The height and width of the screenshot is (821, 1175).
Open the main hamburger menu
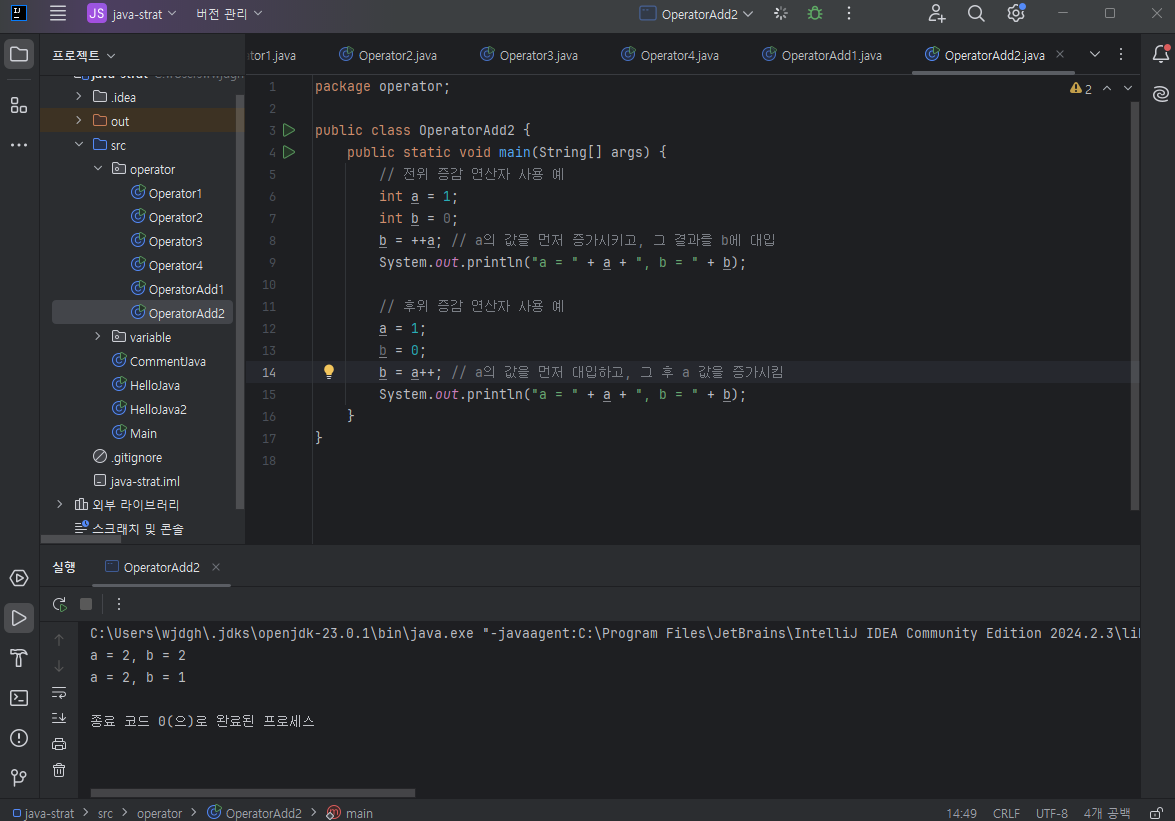pos(58,13)
